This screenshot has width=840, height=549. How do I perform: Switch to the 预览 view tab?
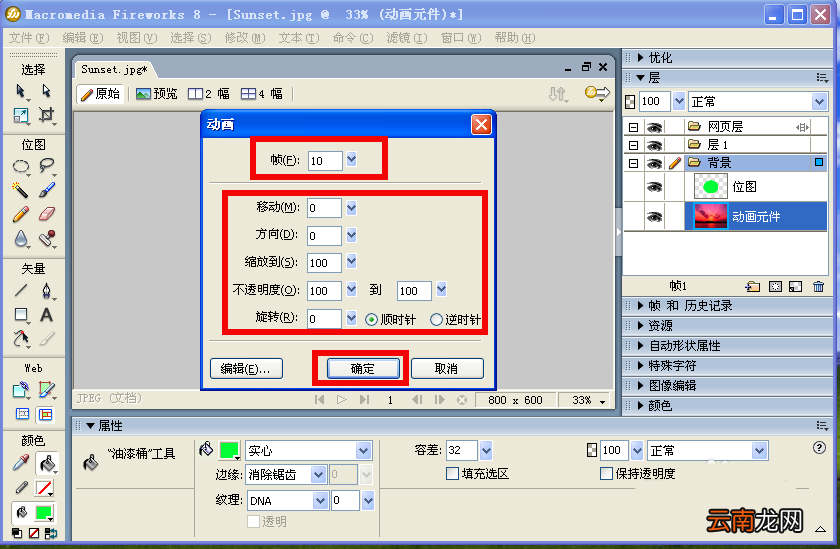156,94
